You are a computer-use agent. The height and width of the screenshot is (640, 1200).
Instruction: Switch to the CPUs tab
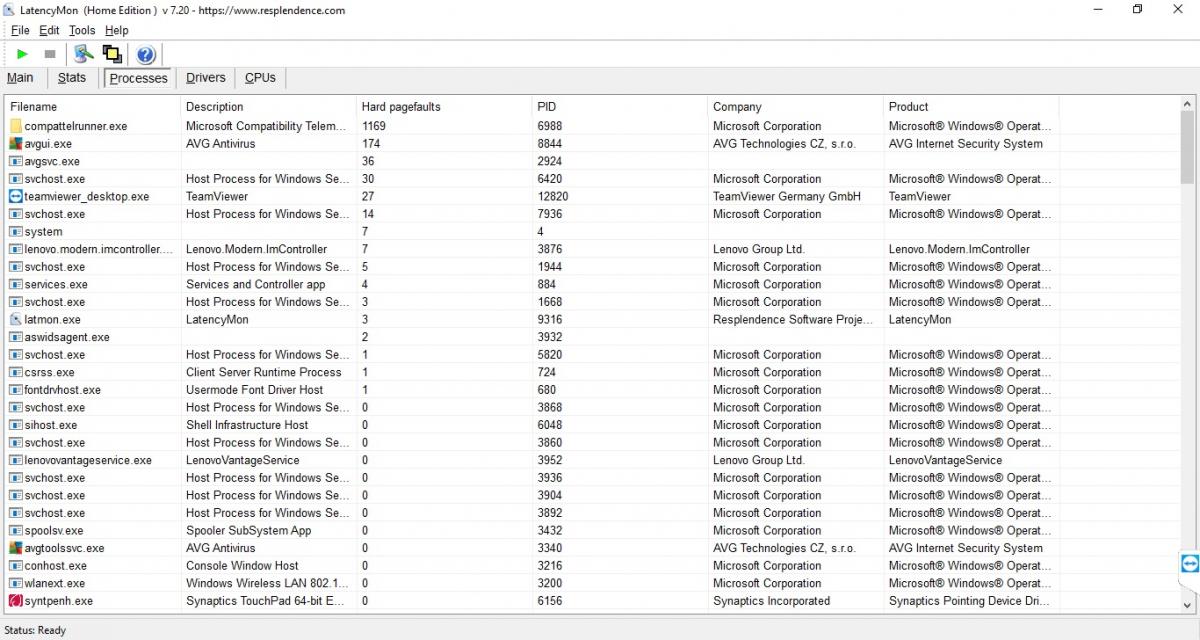[x=261, y=77]
